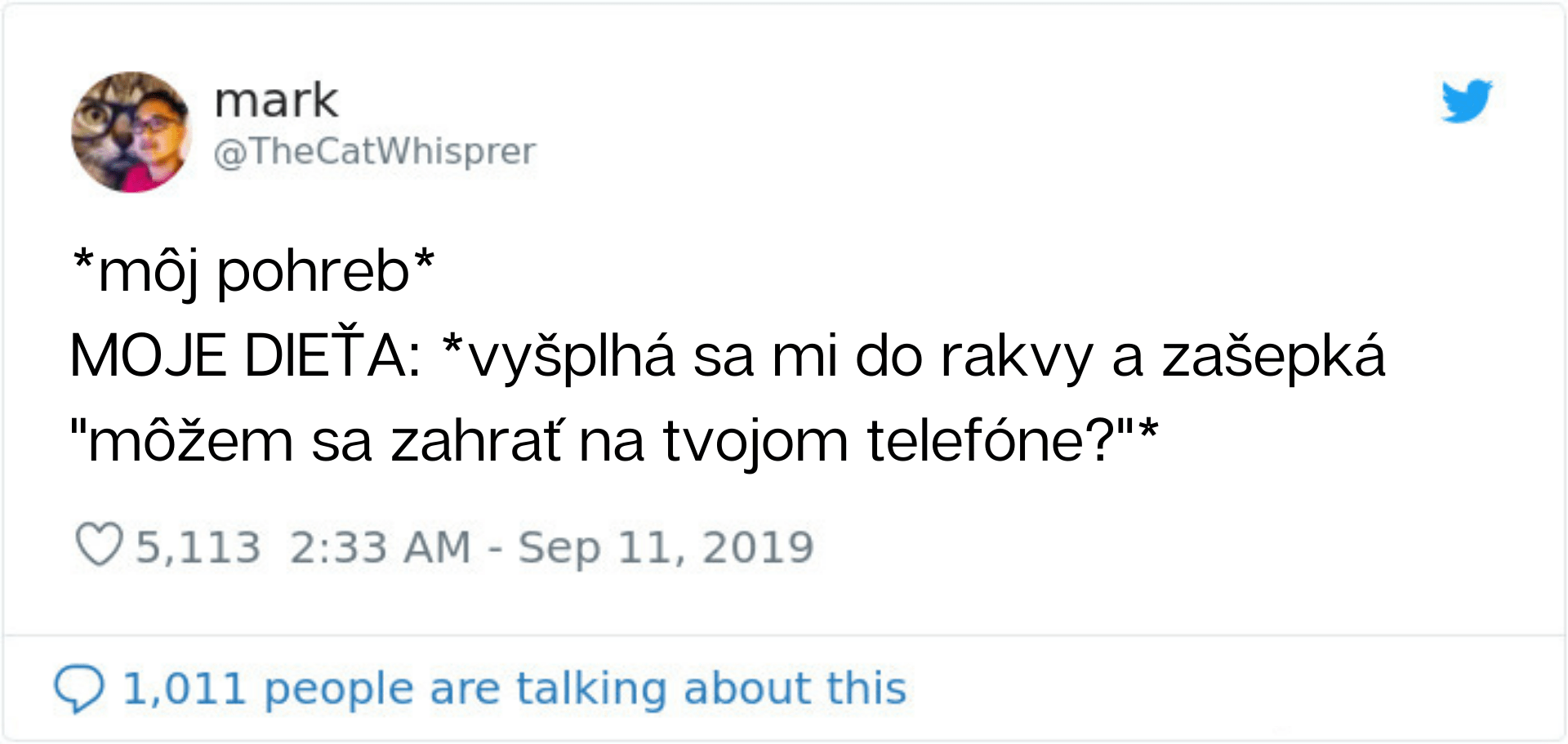1568x744 pixels.
Task: Click the 5,113 likes count
Action: (x=198, y=546)
